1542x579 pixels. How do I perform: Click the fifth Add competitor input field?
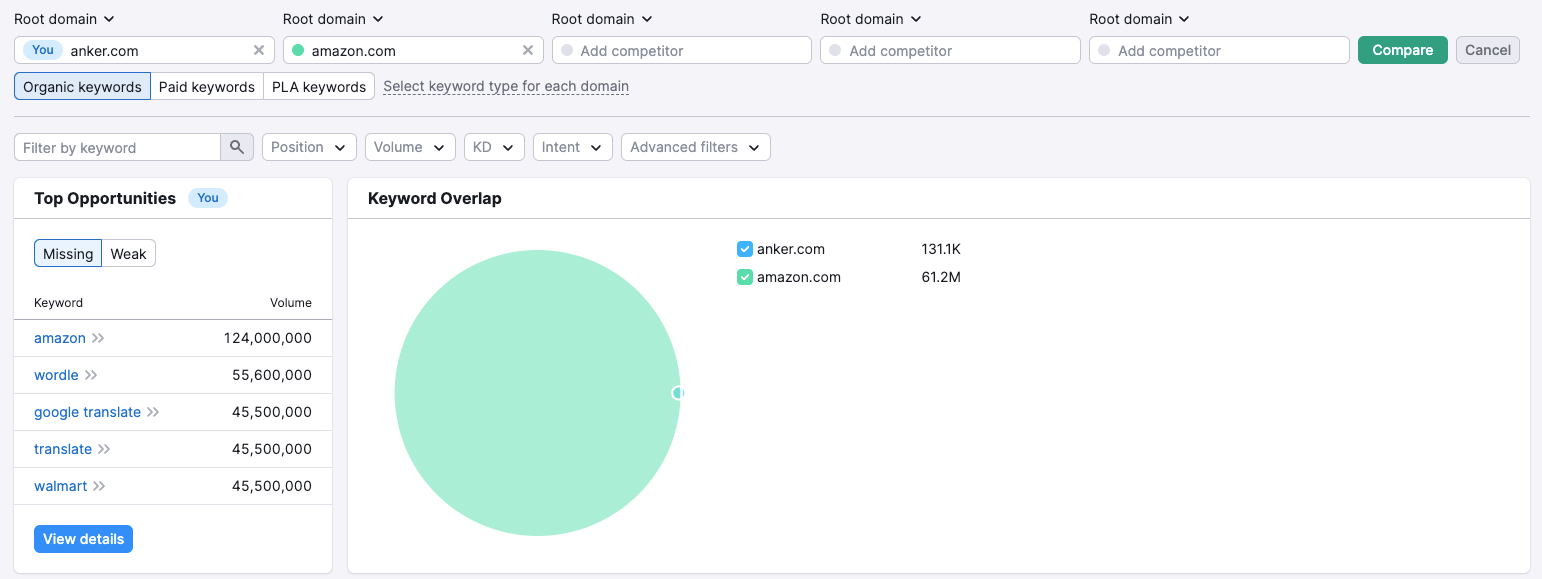pyautogui.click(x=1220, y=50)
